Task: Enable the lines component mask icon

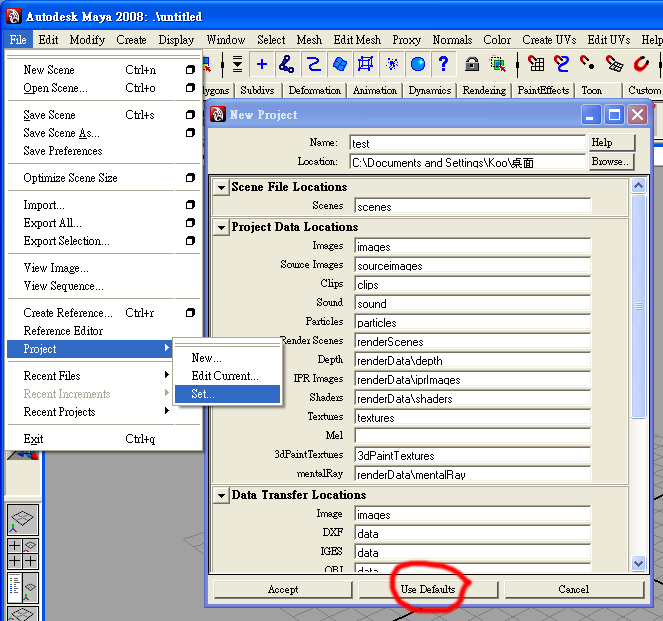Action: click(x=313, y=64)
